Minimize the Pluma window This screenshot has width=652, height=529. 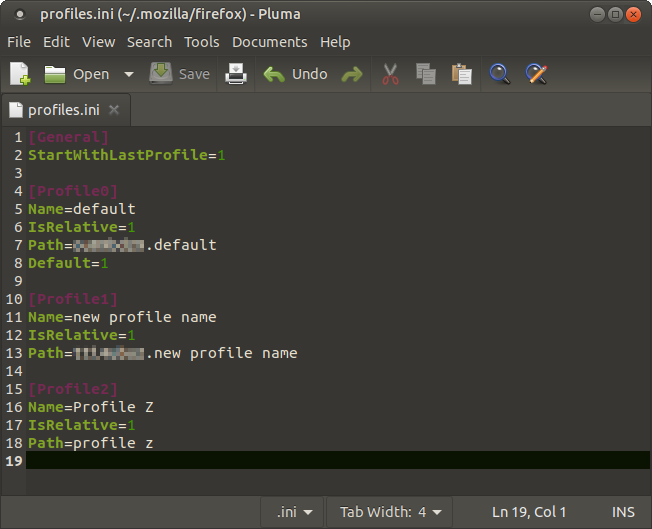click(x=597, y=15)
